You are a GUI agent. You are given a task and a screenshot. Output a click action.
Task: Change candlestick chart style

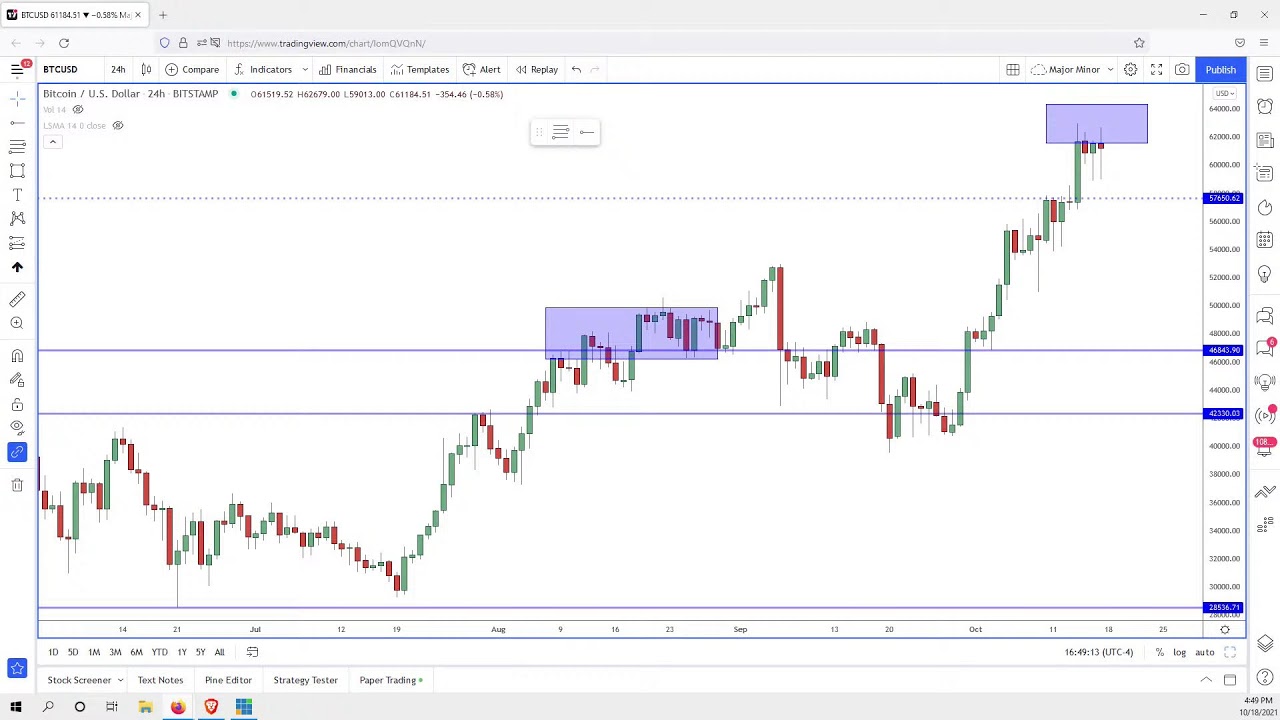tap(146, 69)
